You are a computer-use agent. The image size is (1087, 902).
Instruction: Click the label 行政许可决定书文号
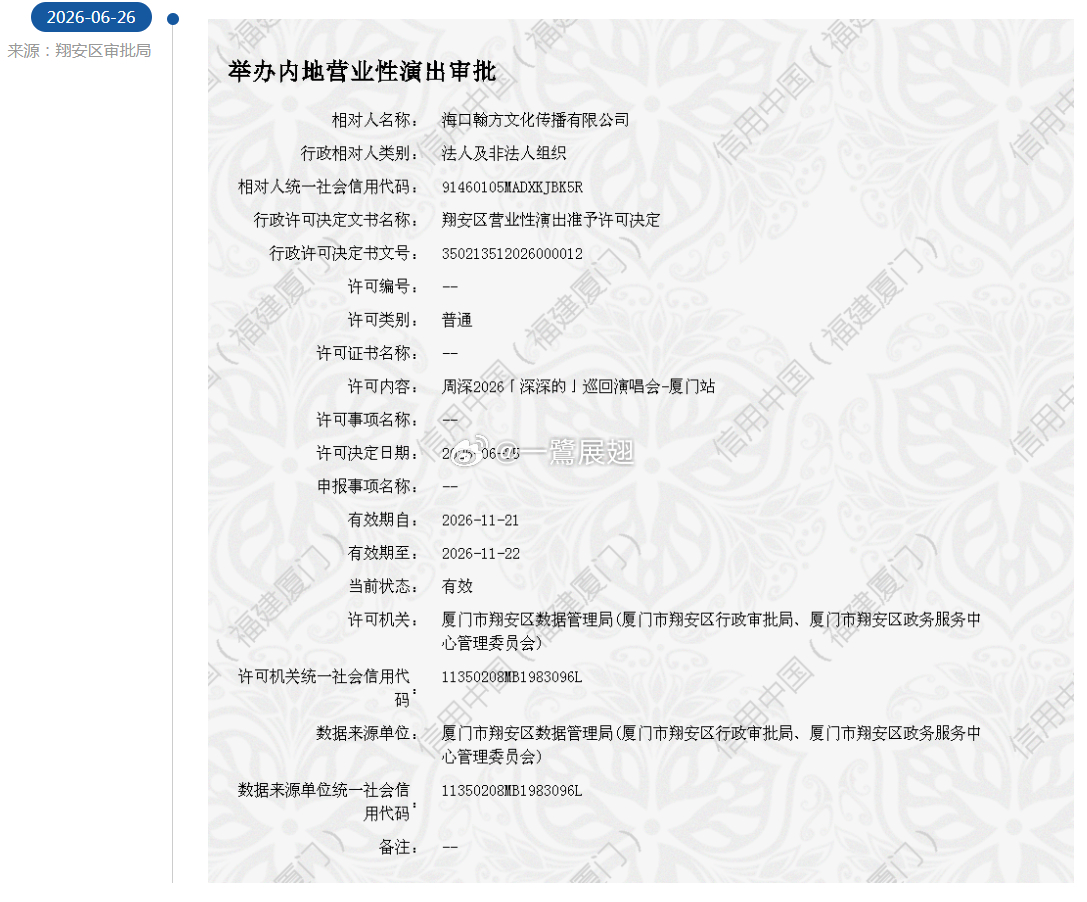click(343, 253)
